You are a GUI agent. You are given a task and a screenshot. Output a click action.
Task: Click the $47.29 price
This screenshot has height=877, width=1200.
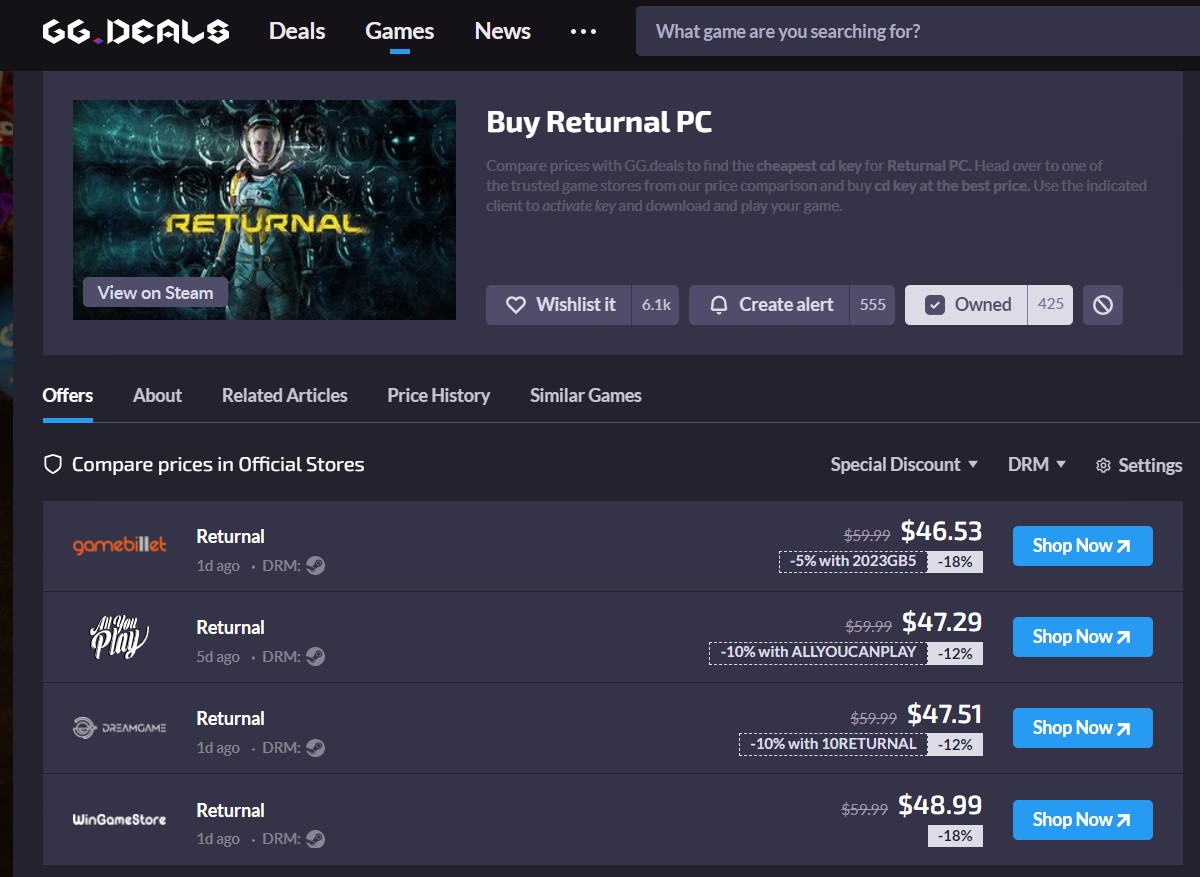tap(942, 622)
